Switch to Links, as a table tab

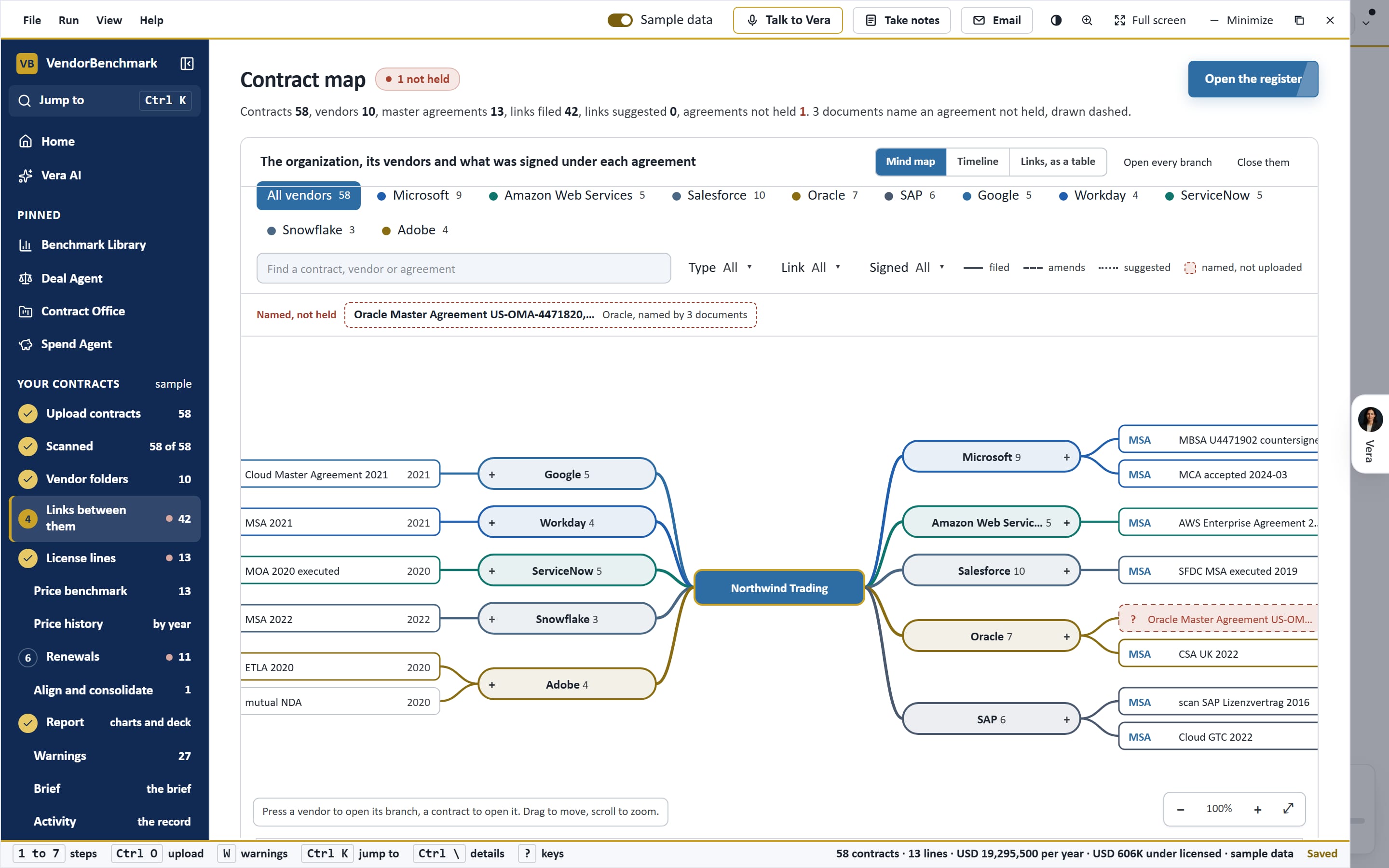point(1057,162)
